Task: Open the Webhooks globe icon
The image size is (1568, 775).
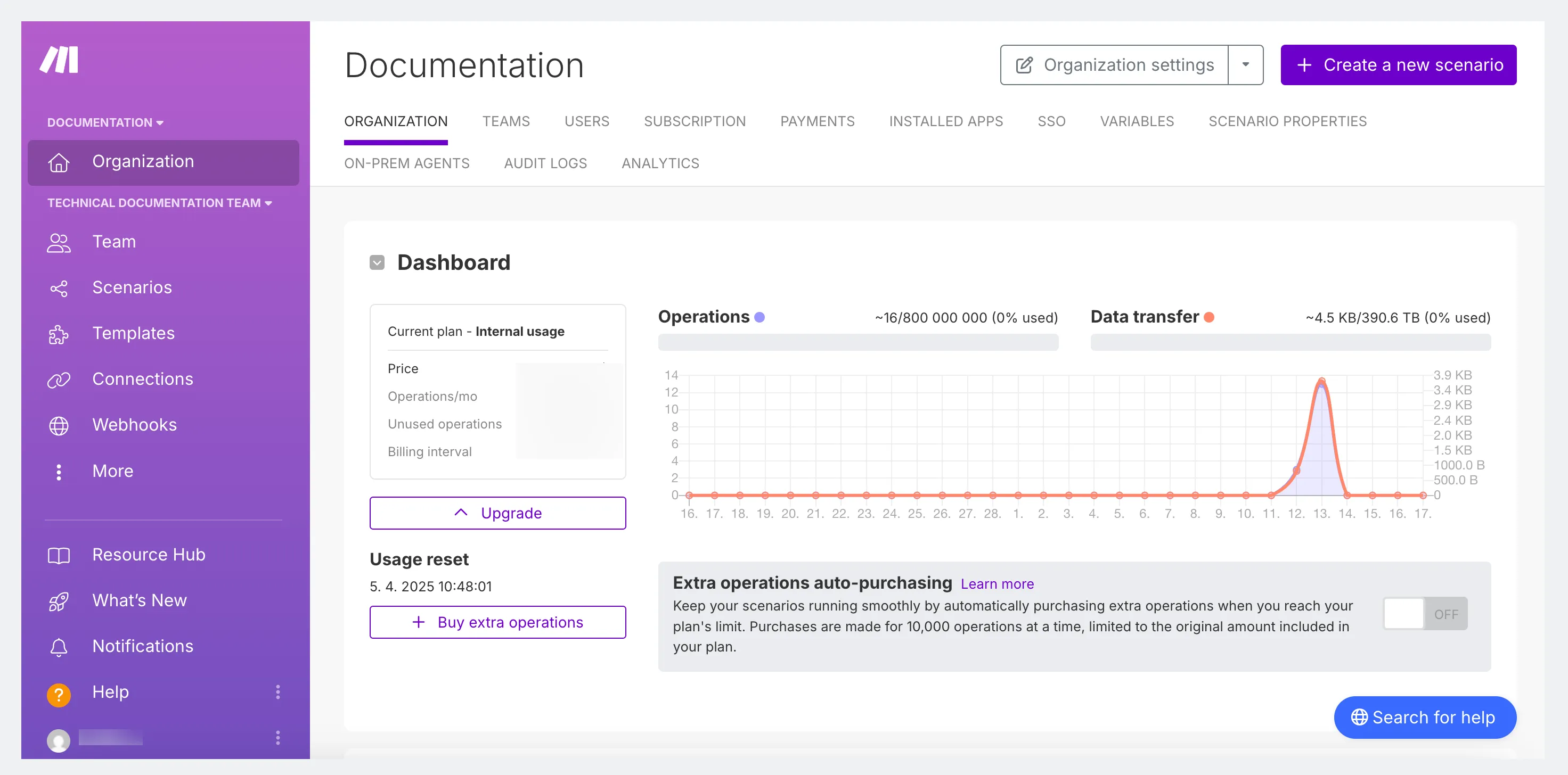Action: click(x=59, y=425)
